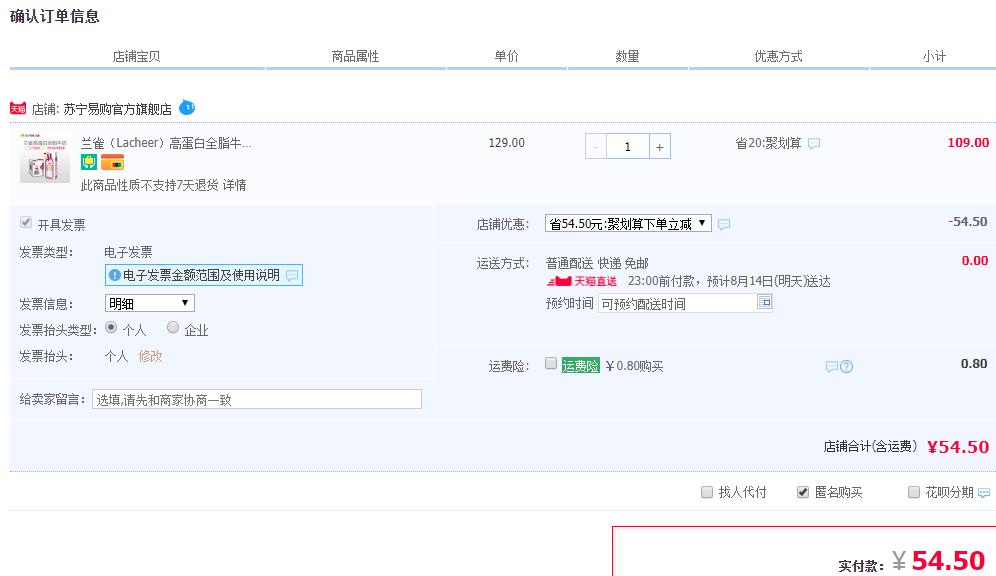Click the Tmall logo icon beside store name
The width and height of the screenshot is (996, 576).
(x=18, y=109)
